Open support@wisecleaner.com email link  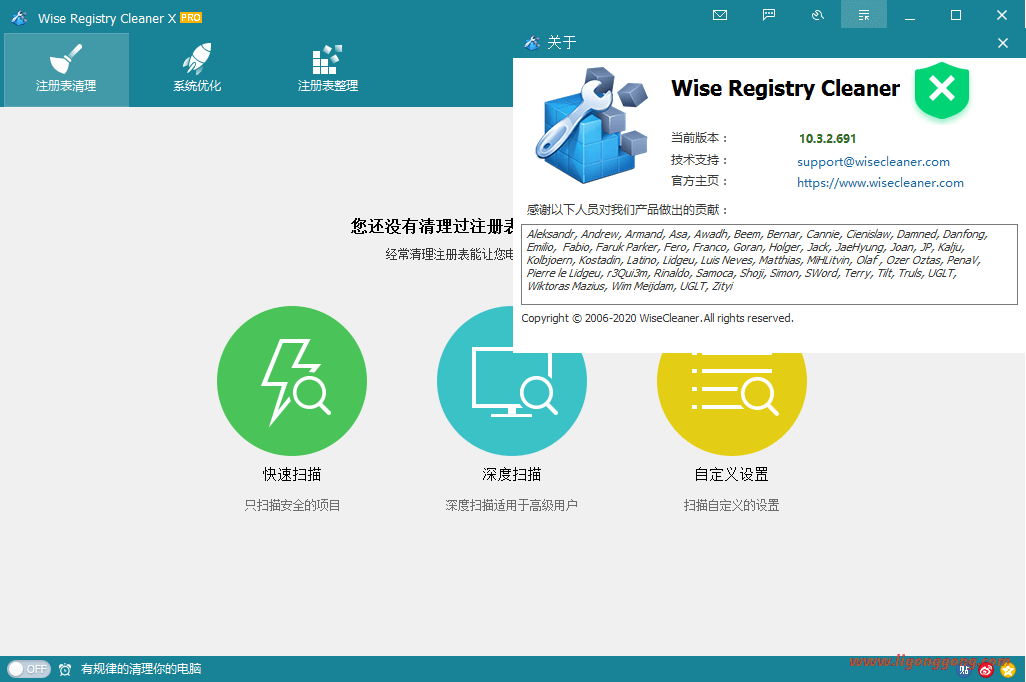[873, 162]
